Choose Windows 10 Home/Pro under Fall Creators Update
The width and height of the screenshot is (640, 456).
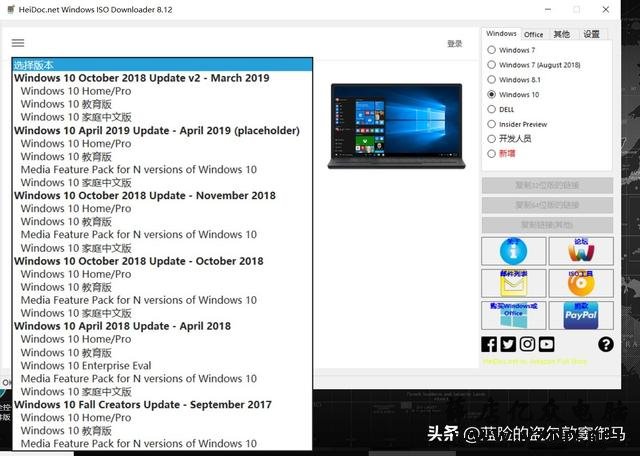tap(162, 418)
